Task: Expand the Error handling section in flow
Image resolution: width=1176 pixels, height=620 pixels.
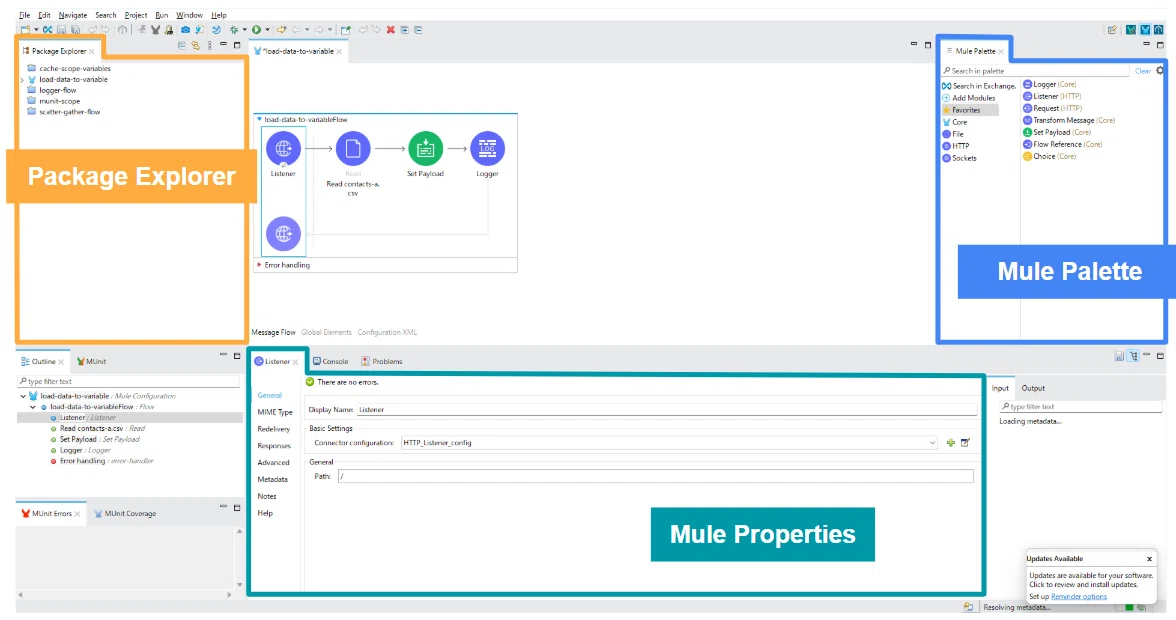Action: (260, 265)
